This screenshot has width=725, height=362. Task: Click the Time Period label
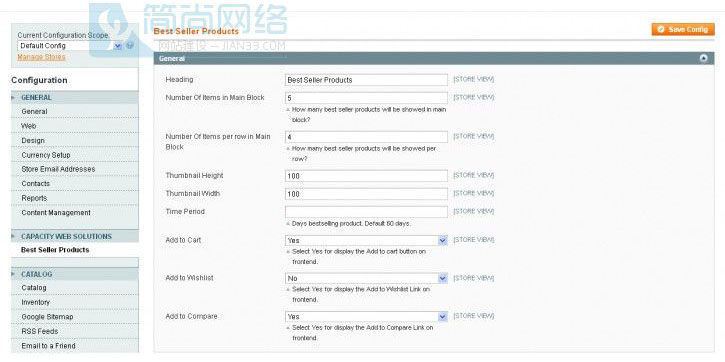[185, 211]
